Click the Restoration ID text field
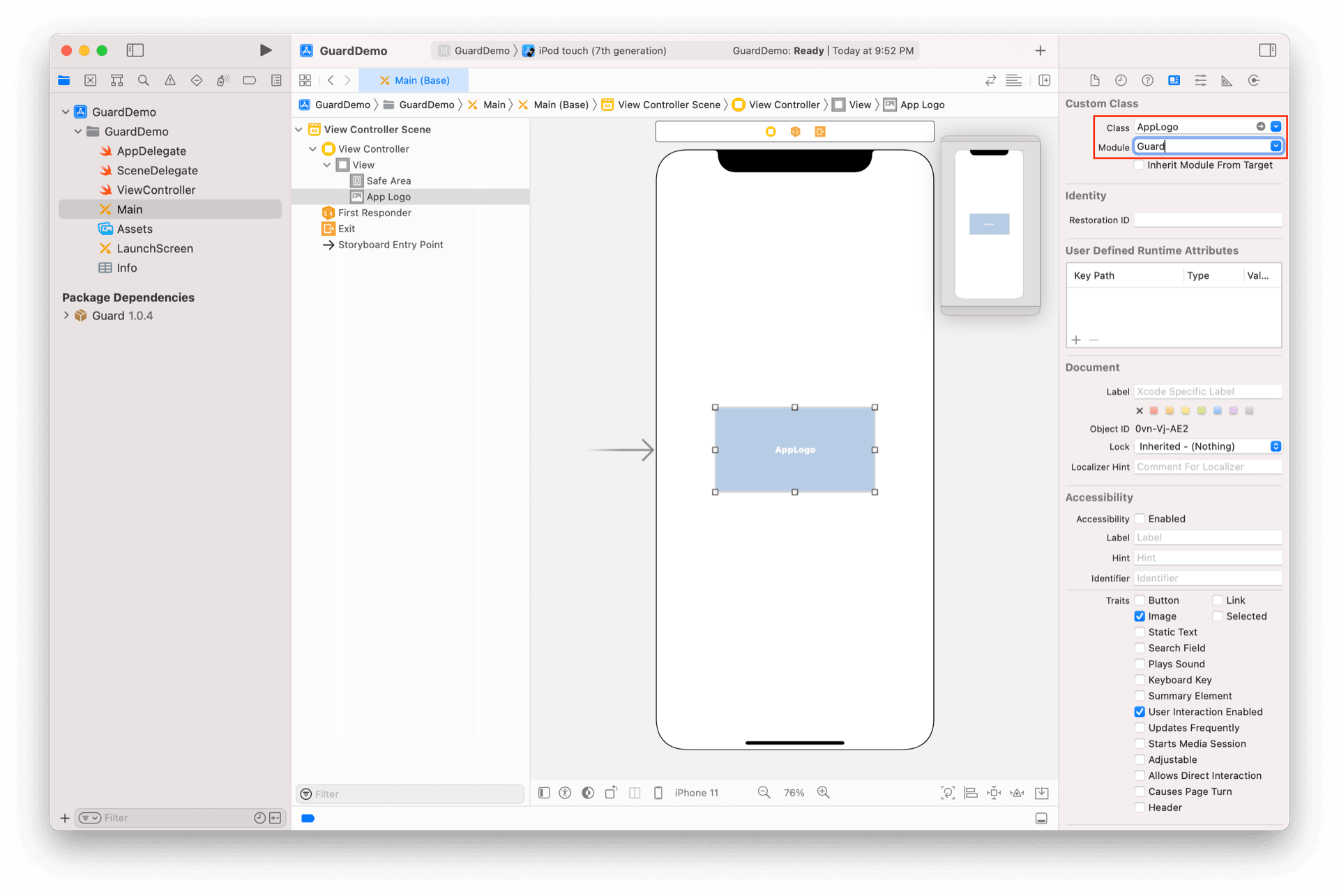This screenshot has width=1339, height=896. pos(1207,220)
